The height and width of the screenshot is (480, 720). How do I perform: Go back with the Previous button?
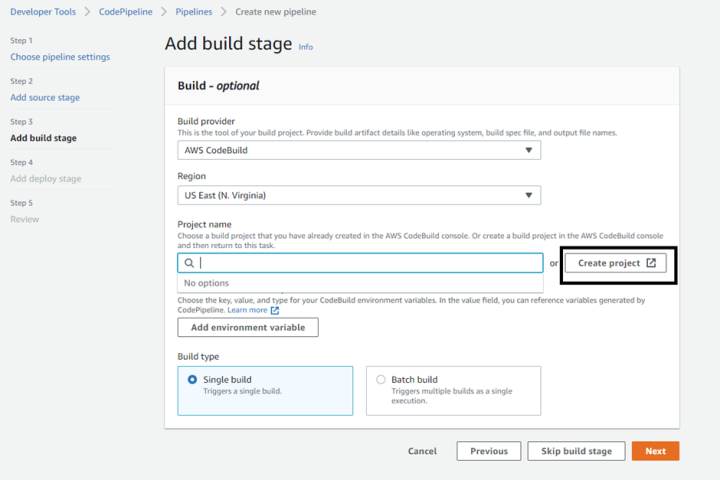coord(489,451)
